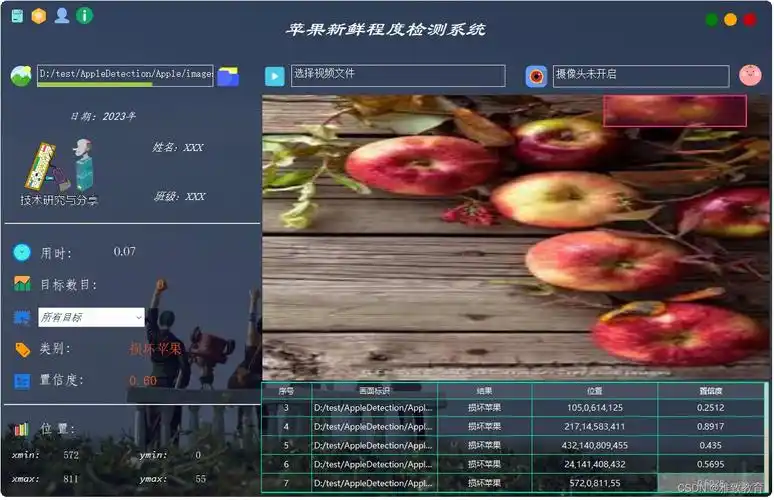774x500 pixels.
Task: Click the green window circle button
Action: point(712,19)
